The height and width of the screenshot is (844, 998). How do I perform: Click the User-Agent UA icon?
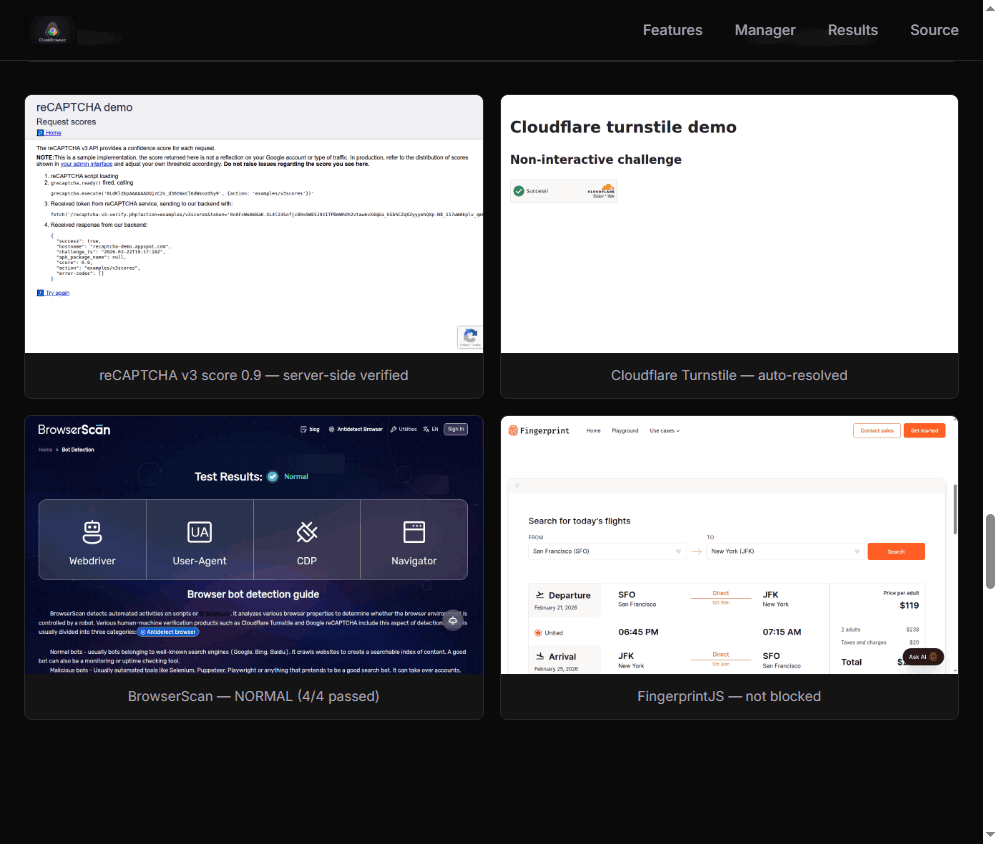click(199, 532)
